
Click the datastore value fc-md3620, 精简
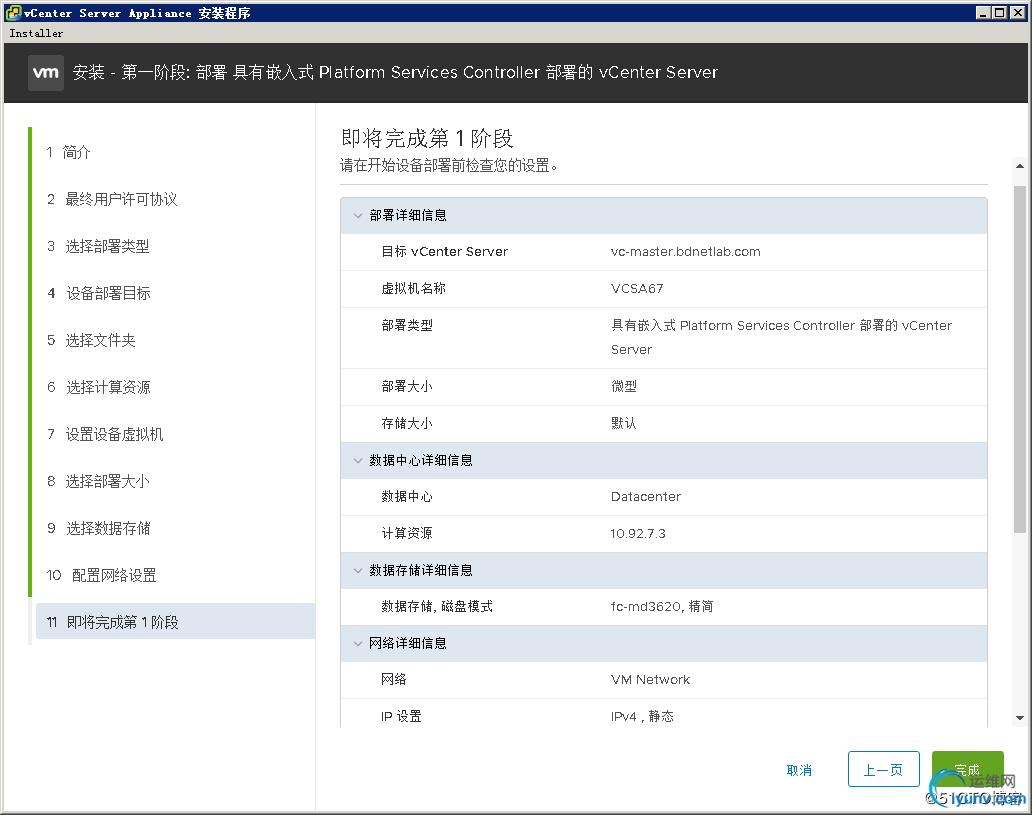661,606
